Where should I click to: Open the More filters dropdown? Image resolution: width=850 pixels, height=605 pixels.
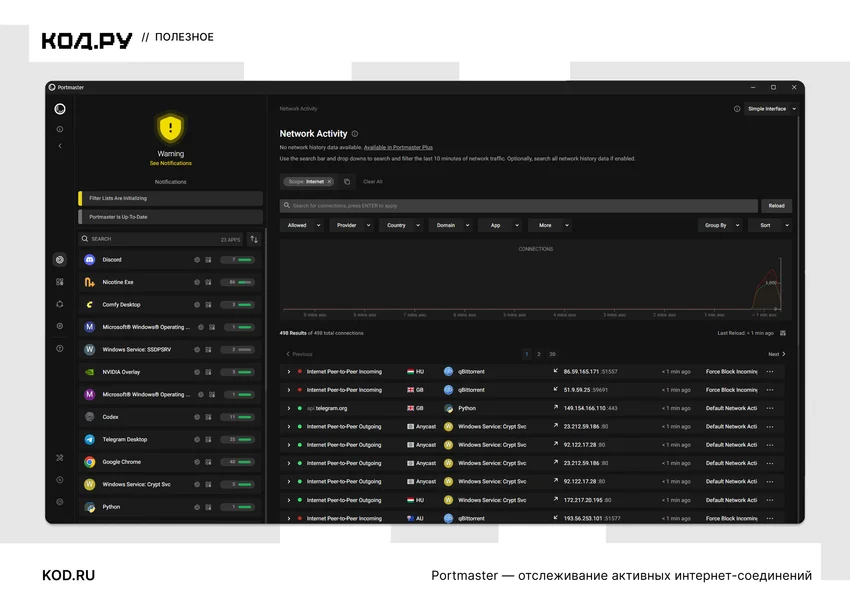coord(550,226)
